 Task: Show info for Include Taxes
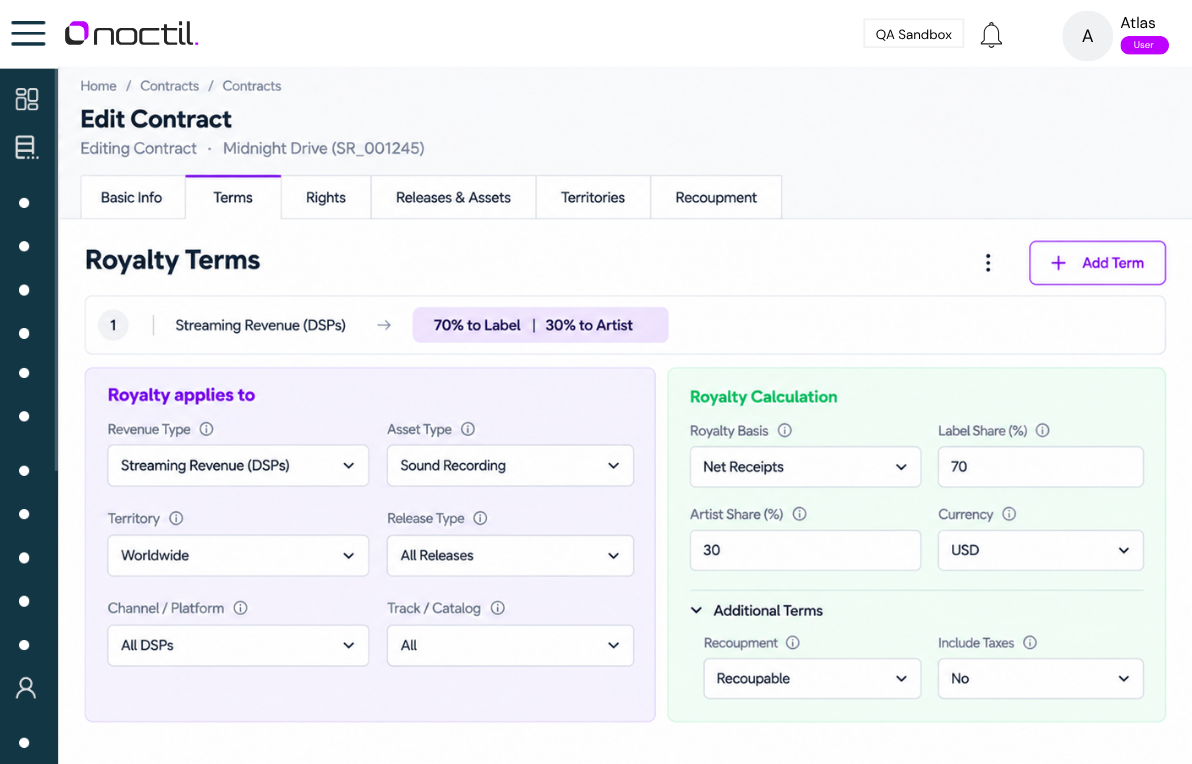tap(1029, 643)
